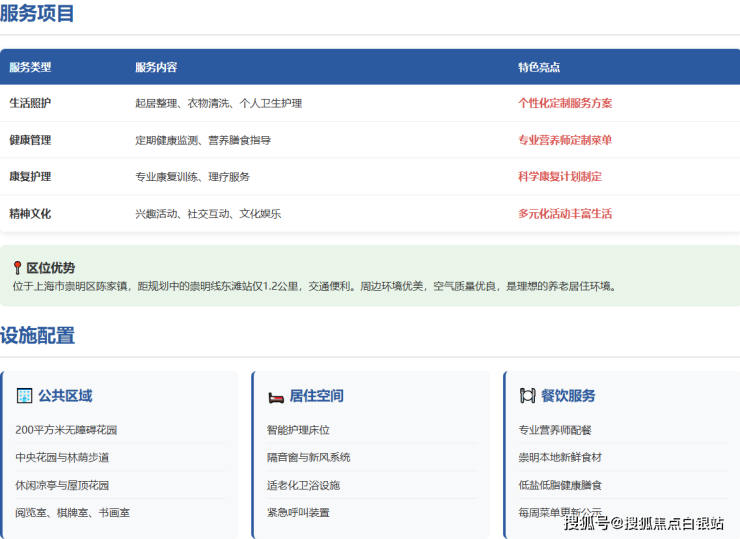The height and width of the screenshot is (539, 740).
Task: Click the building icon next to 公共区域
Action: pos(24,396)
